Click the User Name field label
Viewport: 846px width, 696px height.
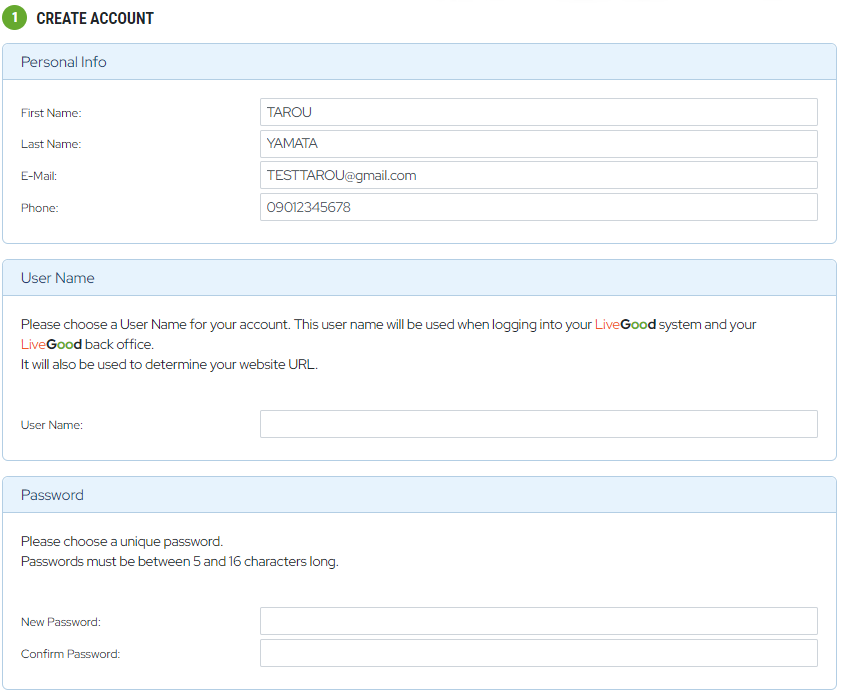(52, 425)
